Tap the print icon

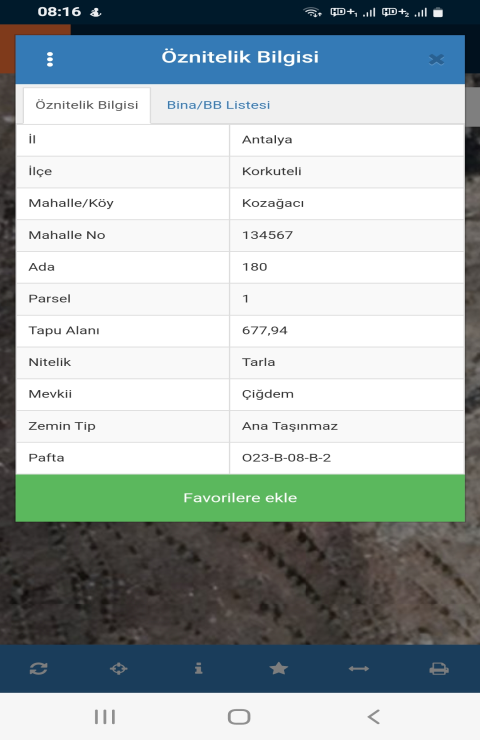pos(439,669)
